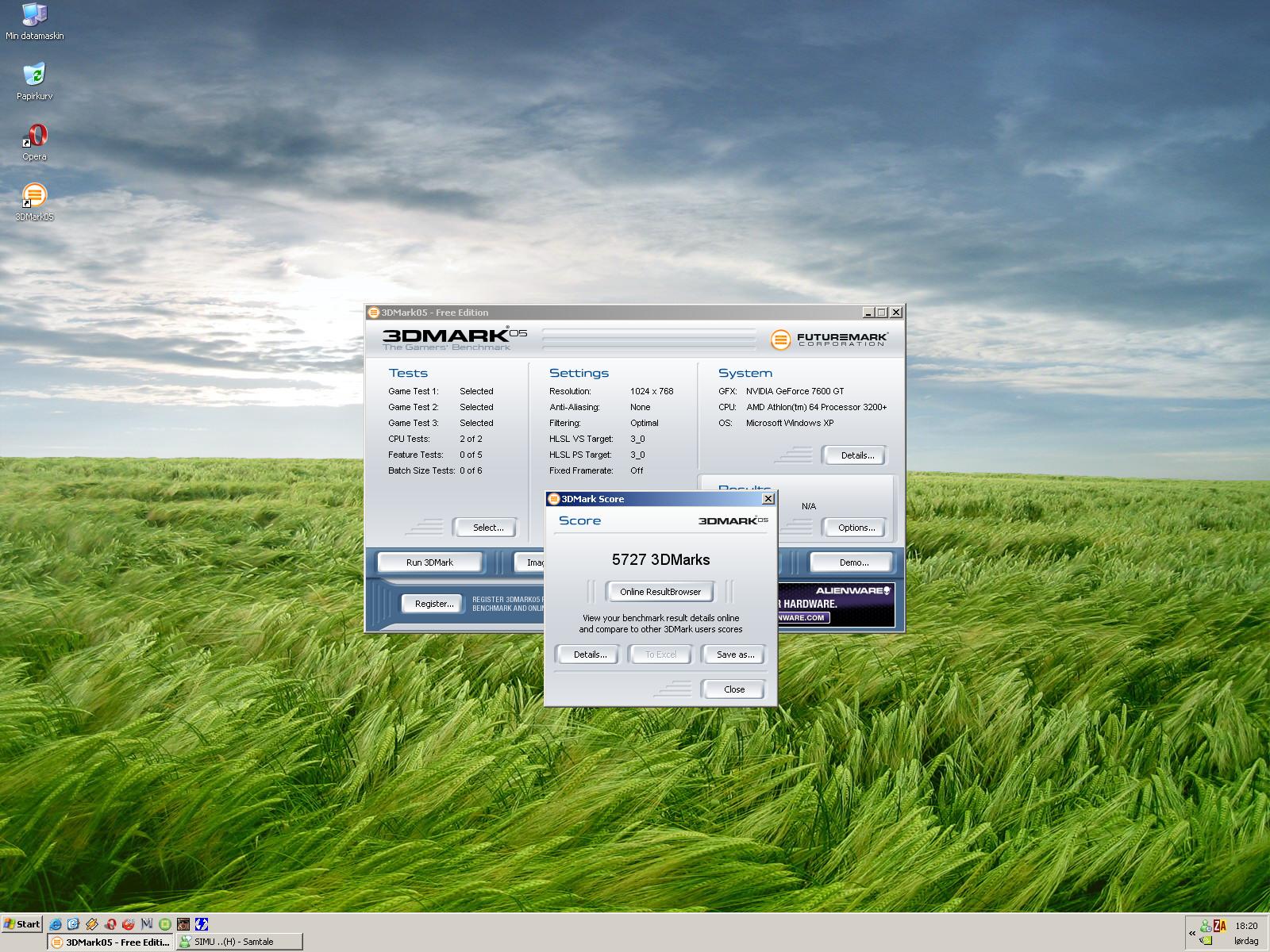Image resolution: width=1270 pixels, height=952 pixels.
Task: Close the 3DMark Score dialog via Close button
Action: pos(734,689)
